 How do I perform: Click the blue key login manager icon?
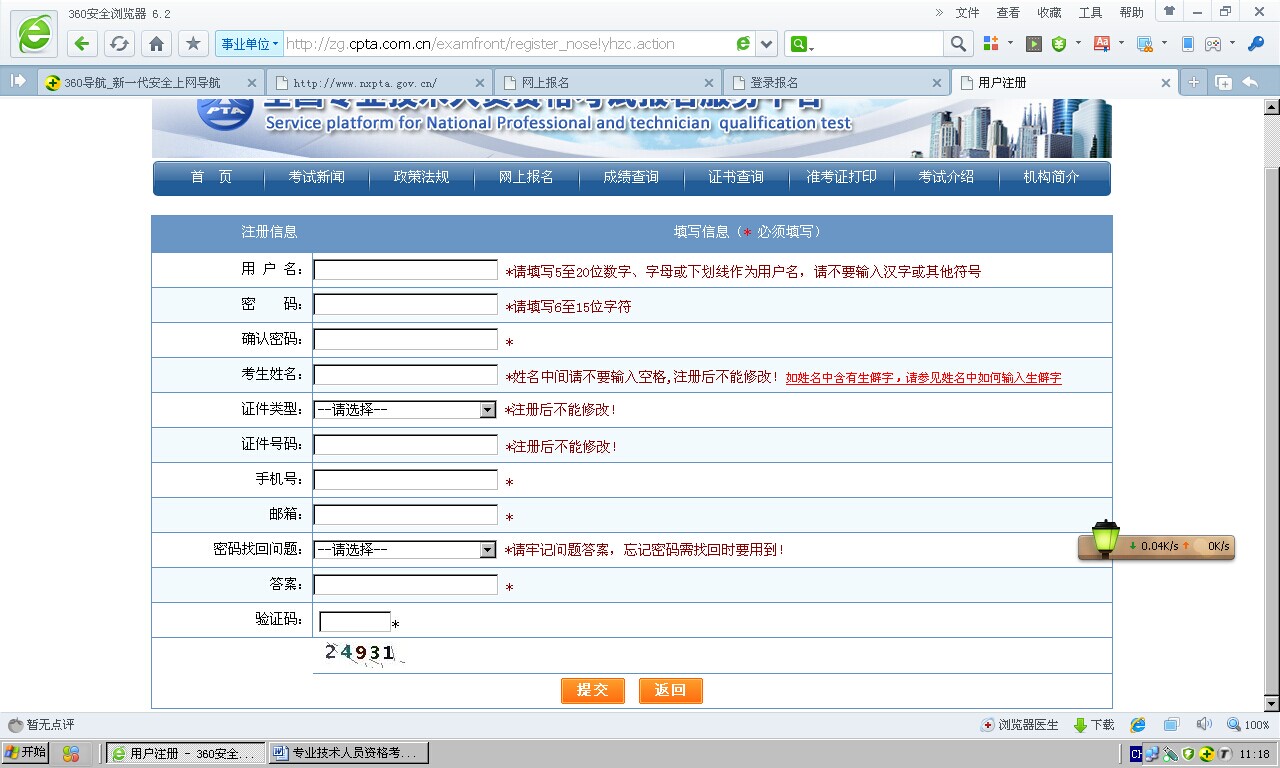[x=1256, y=44]
